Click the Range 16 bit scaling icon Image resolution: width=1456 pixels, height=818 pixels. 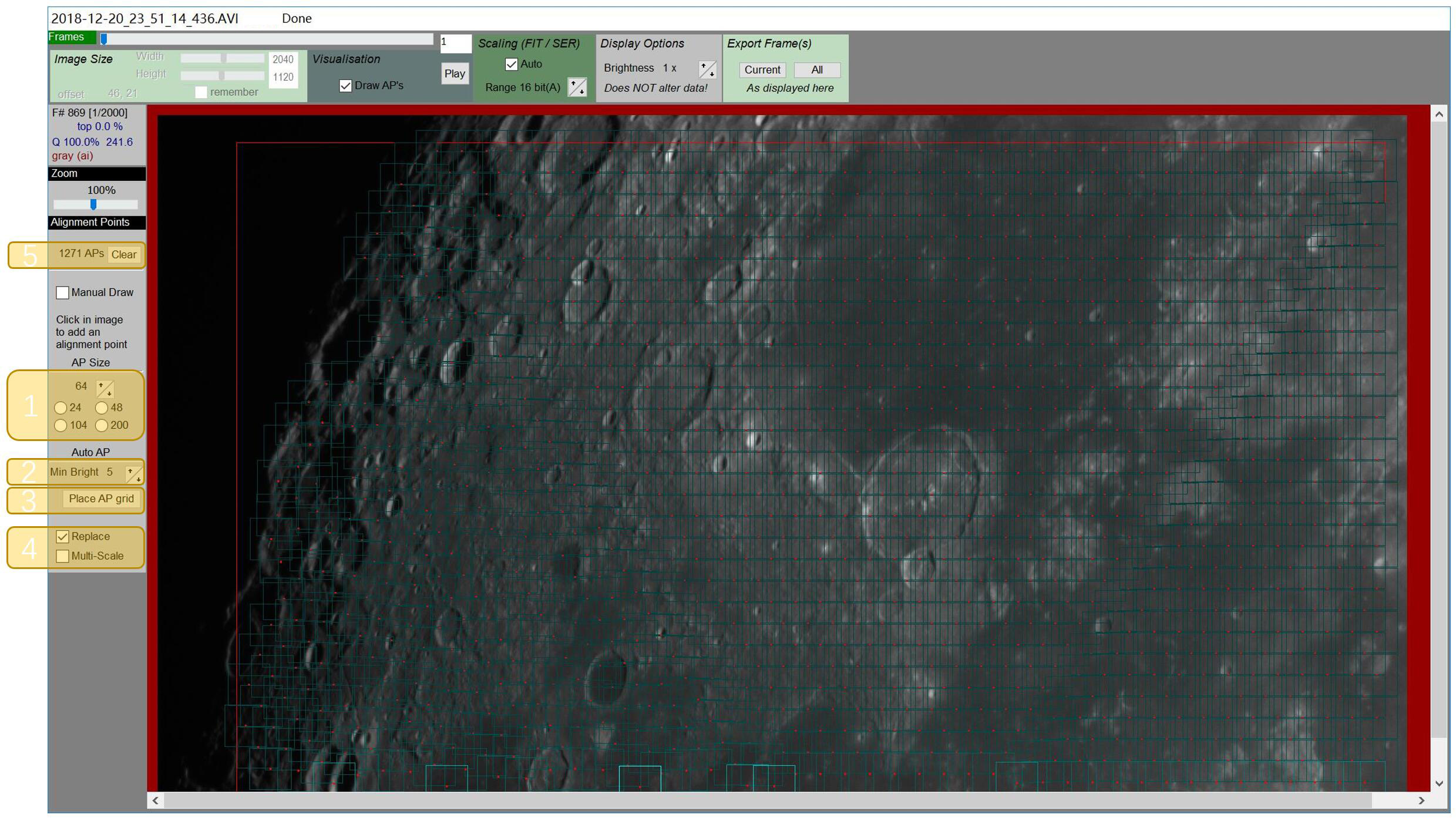578,87
